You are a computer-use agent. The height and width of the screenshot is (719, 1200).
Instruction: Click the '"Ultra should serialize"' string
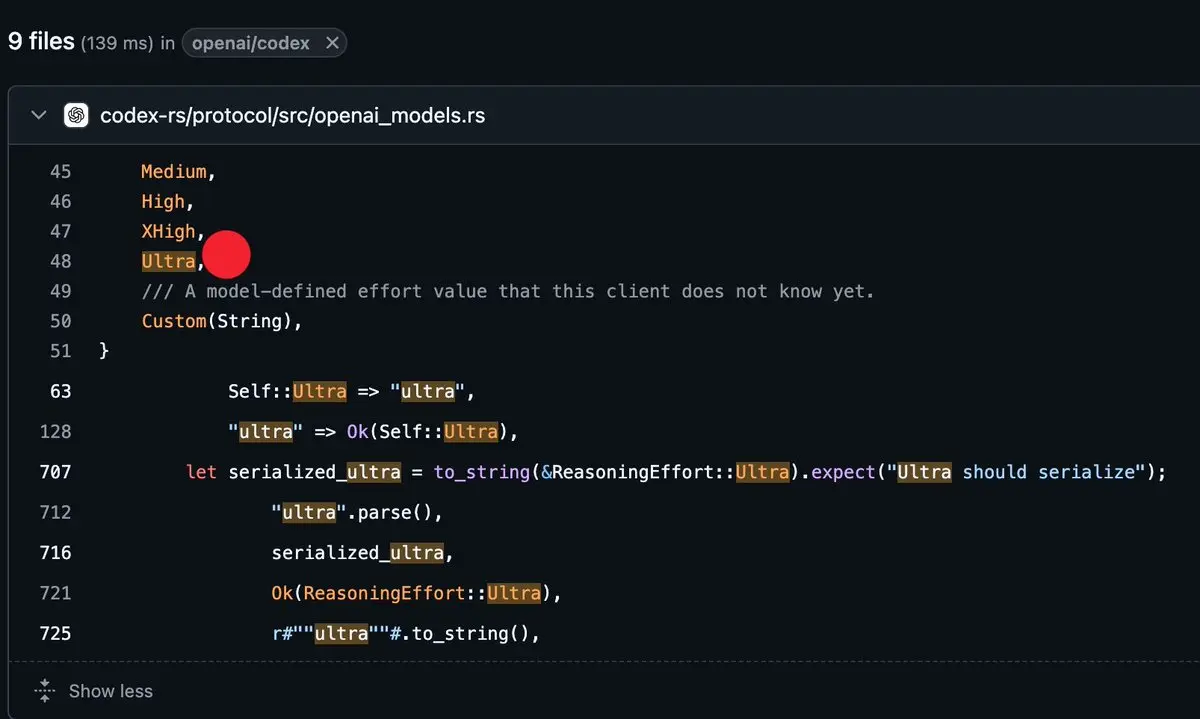1014,472
